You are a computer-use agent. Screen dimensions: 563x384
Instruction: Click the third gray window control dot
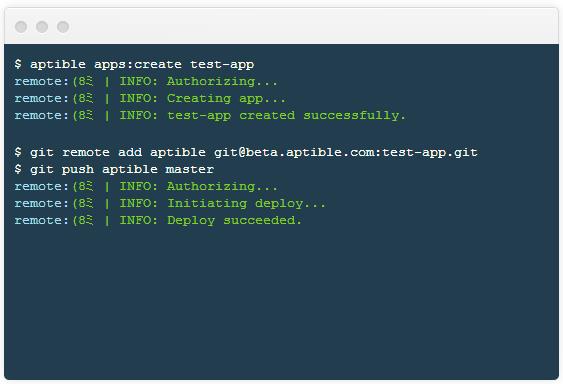[x=63, y=27]
